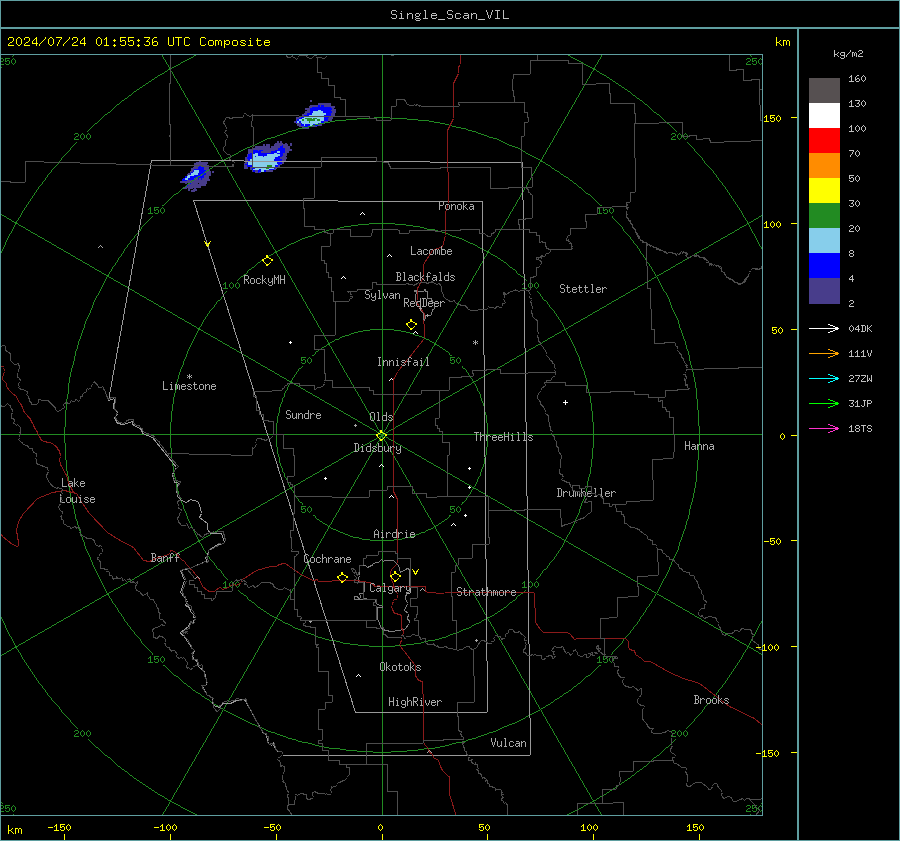Click the white 04DK arrow icon
This screenshot has height=841, width=900.
[x=824, y=328]
